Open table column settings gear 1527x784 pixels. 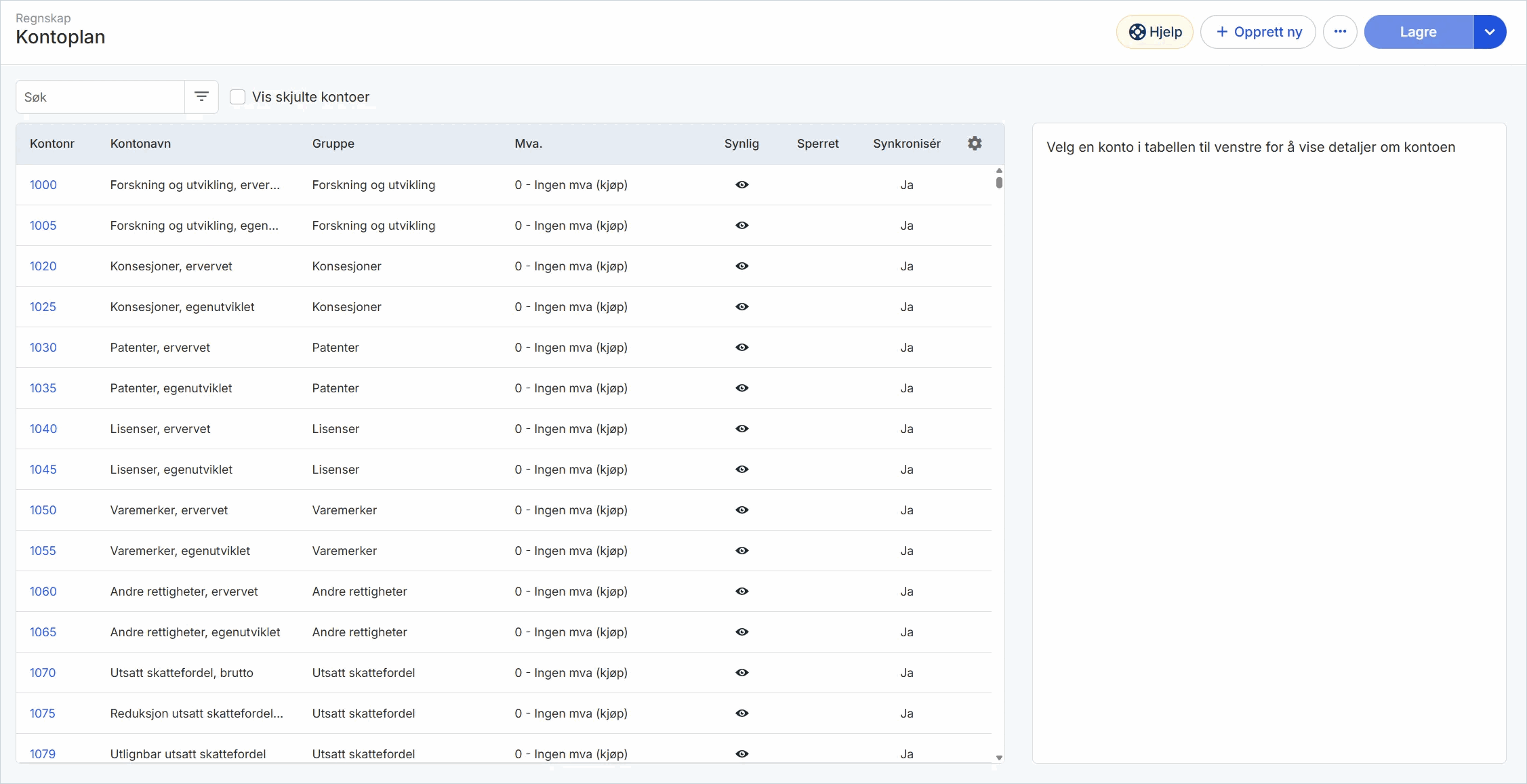(975, 144)
